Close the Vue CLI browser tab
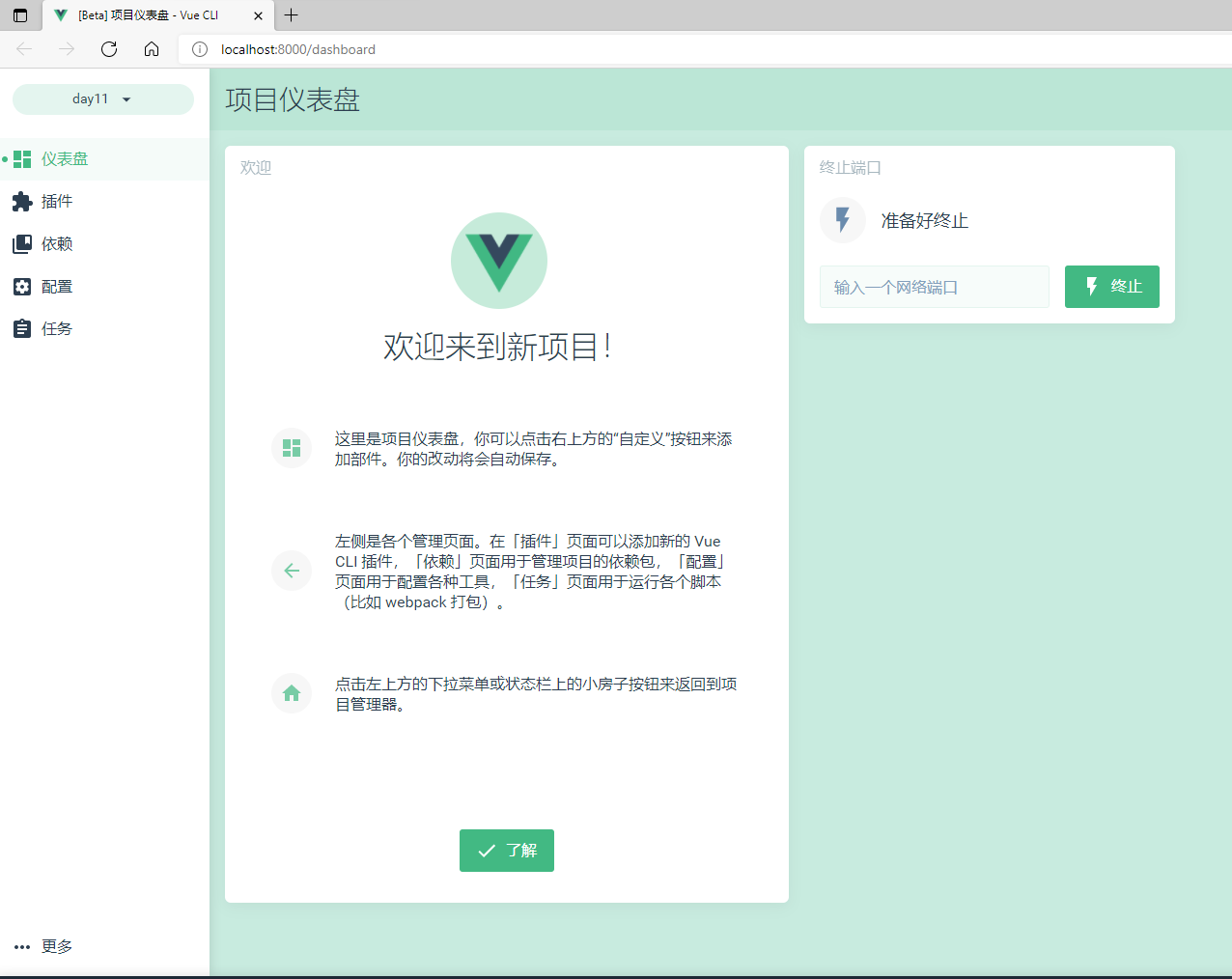The image size is (1232, 979). (x=258, y=15)
